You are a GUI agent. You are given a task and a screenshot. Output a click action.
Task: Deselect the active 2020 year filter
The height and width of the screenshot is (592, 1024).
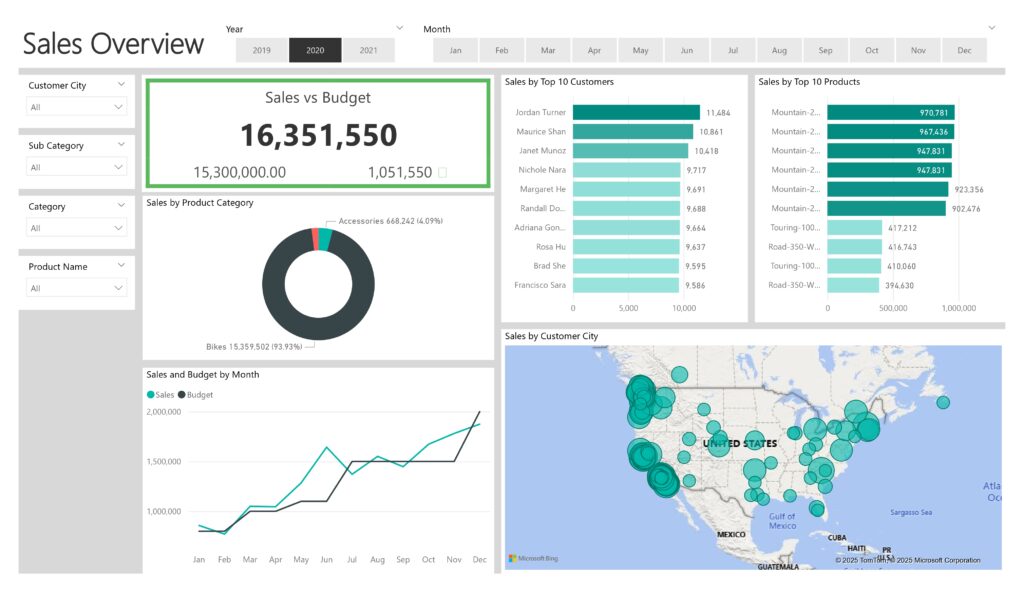(315, 50)
